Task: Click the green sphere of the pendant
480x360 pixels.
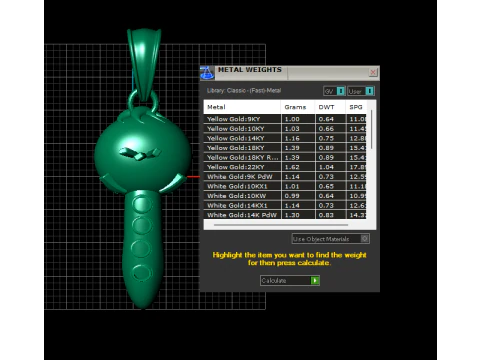Action: [143, 150]
